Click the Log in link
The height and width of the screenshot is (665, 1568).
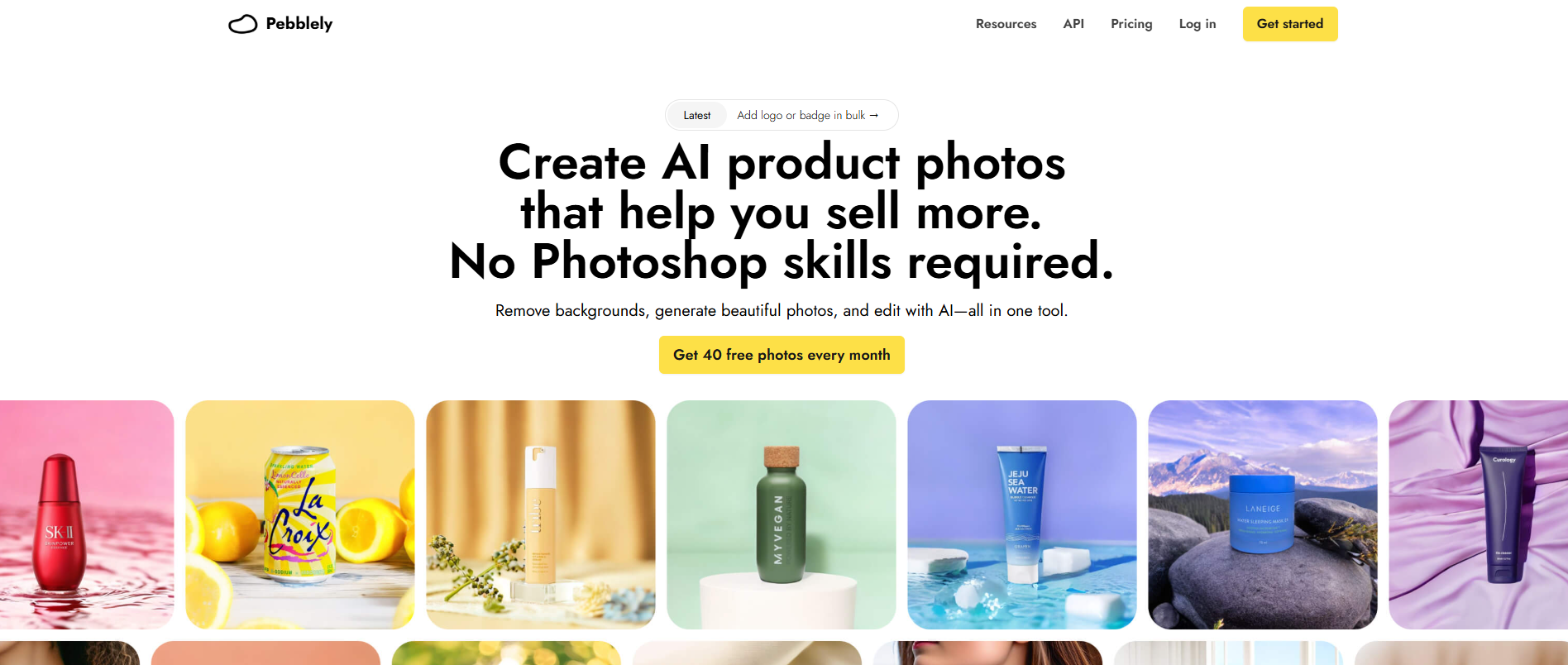[1198, 24]
